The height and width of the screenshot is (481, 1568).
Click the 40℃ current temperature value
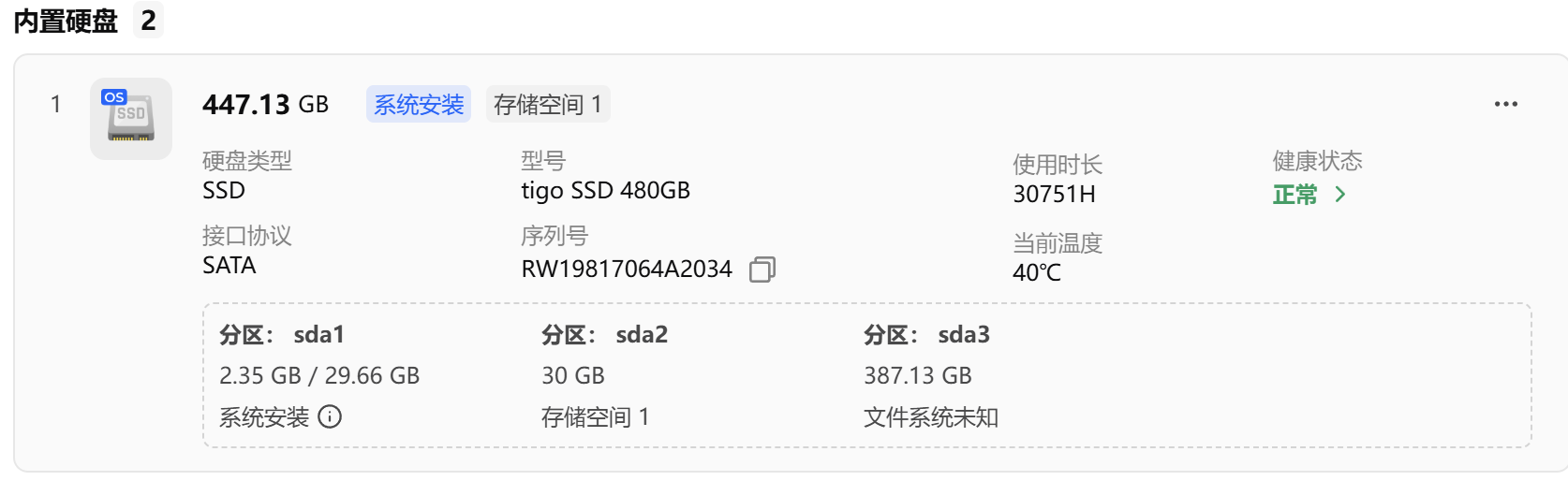(x=1037, y=273)
